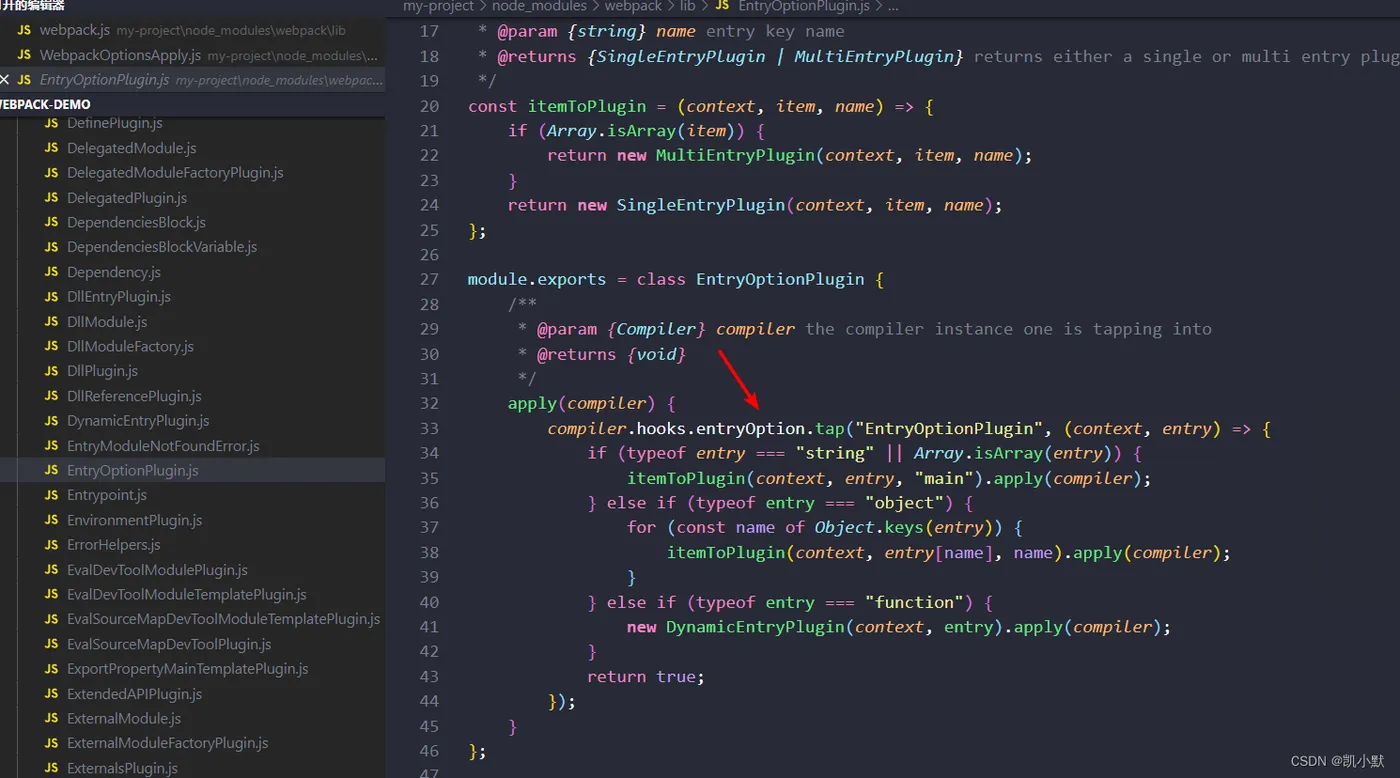Open DllModuleFactory.js file
The width and height of the screenshot is (1400, 778).
point(130,346)
